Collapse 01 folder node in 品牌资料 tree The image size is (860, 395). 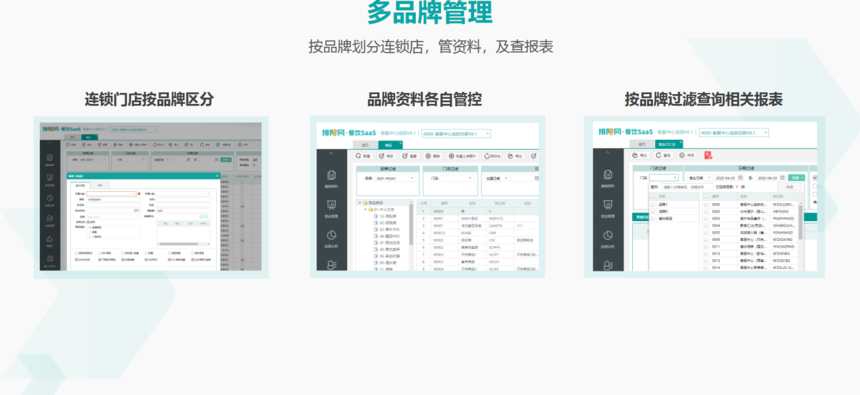coord(365,209)
